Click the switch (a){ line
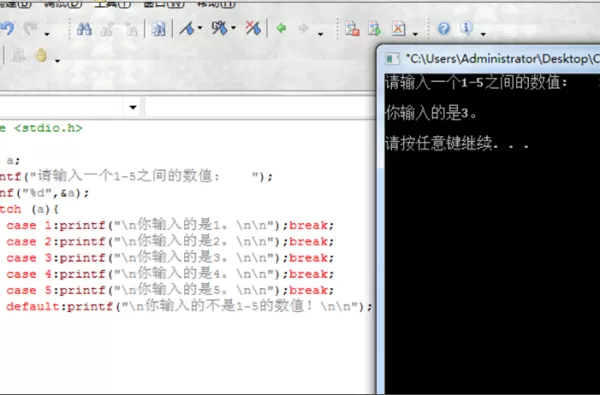Image resolution: width=600 pixels, height=395 pixels. click(x=29, y=209)
